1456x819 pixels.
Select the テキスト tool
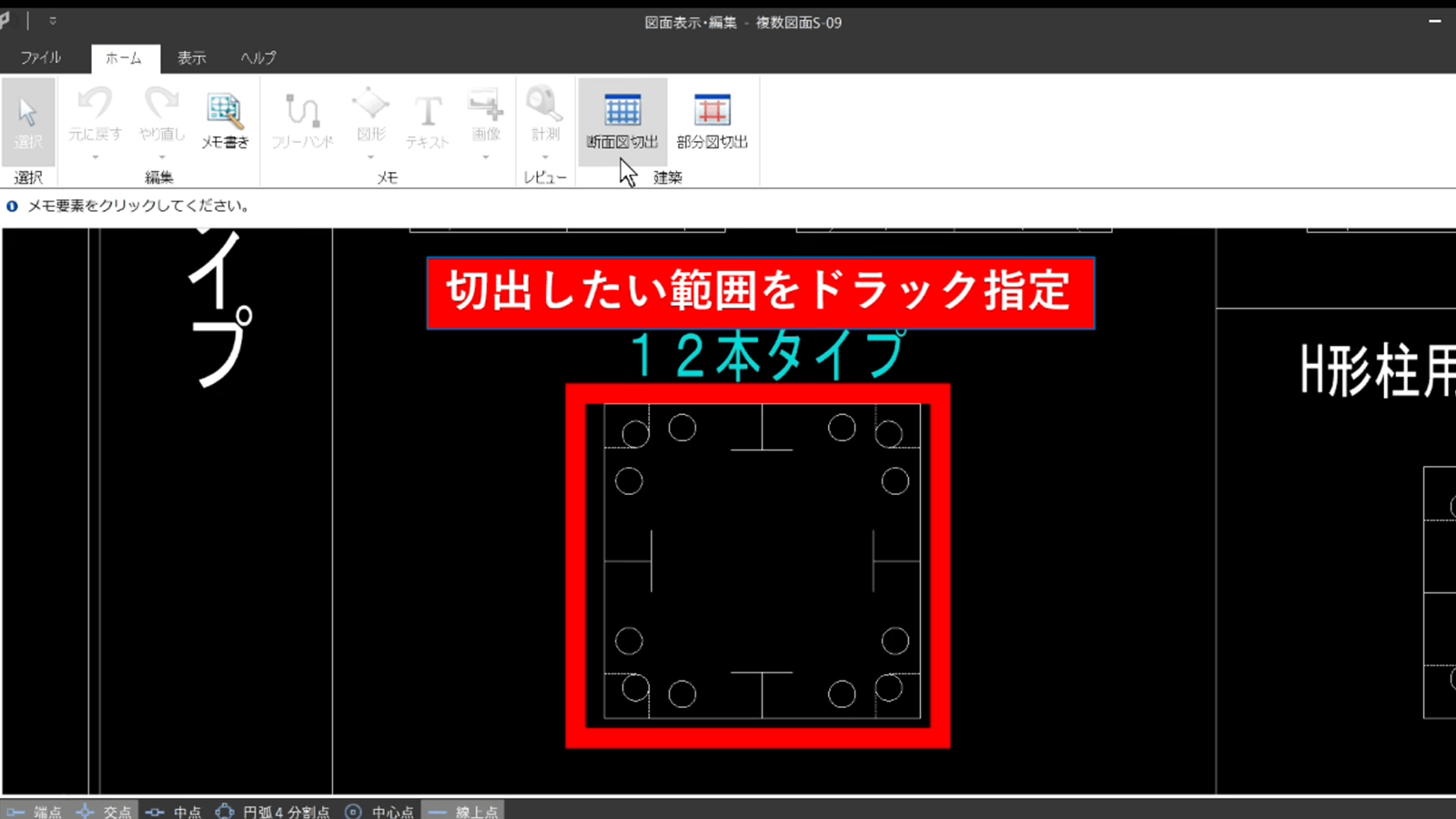[x=428, y=120]
